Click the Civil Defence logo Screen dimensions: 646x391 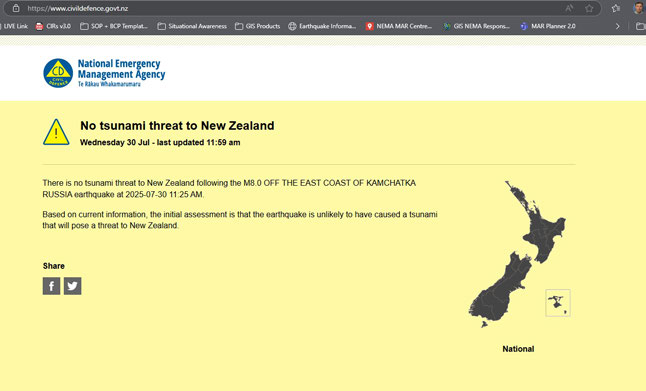click(x=104, y=73)
